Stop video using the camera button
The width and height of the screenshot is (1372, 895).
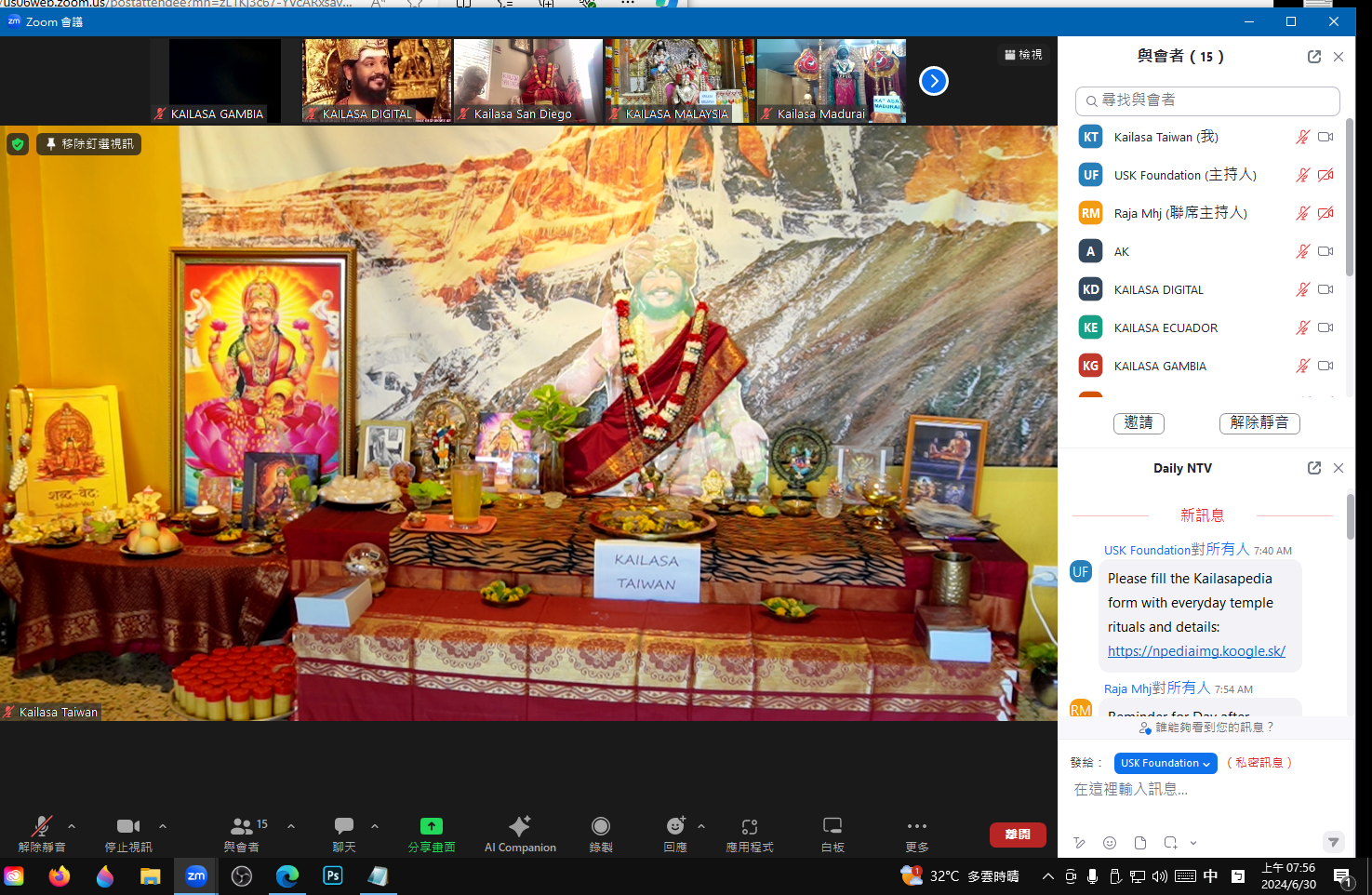click(127, 826)
